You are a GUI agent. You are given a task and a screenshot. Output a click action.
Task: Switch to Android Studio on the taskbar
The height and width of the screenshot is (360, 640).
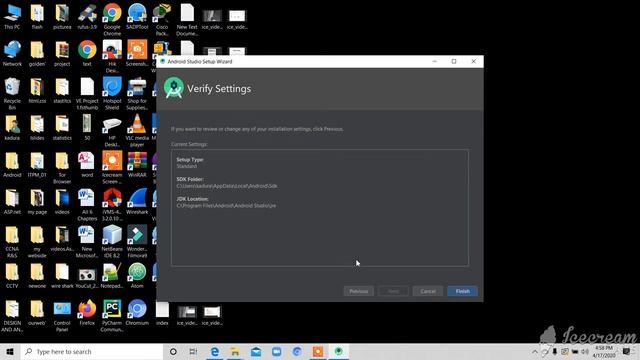(x=338, y=351)
